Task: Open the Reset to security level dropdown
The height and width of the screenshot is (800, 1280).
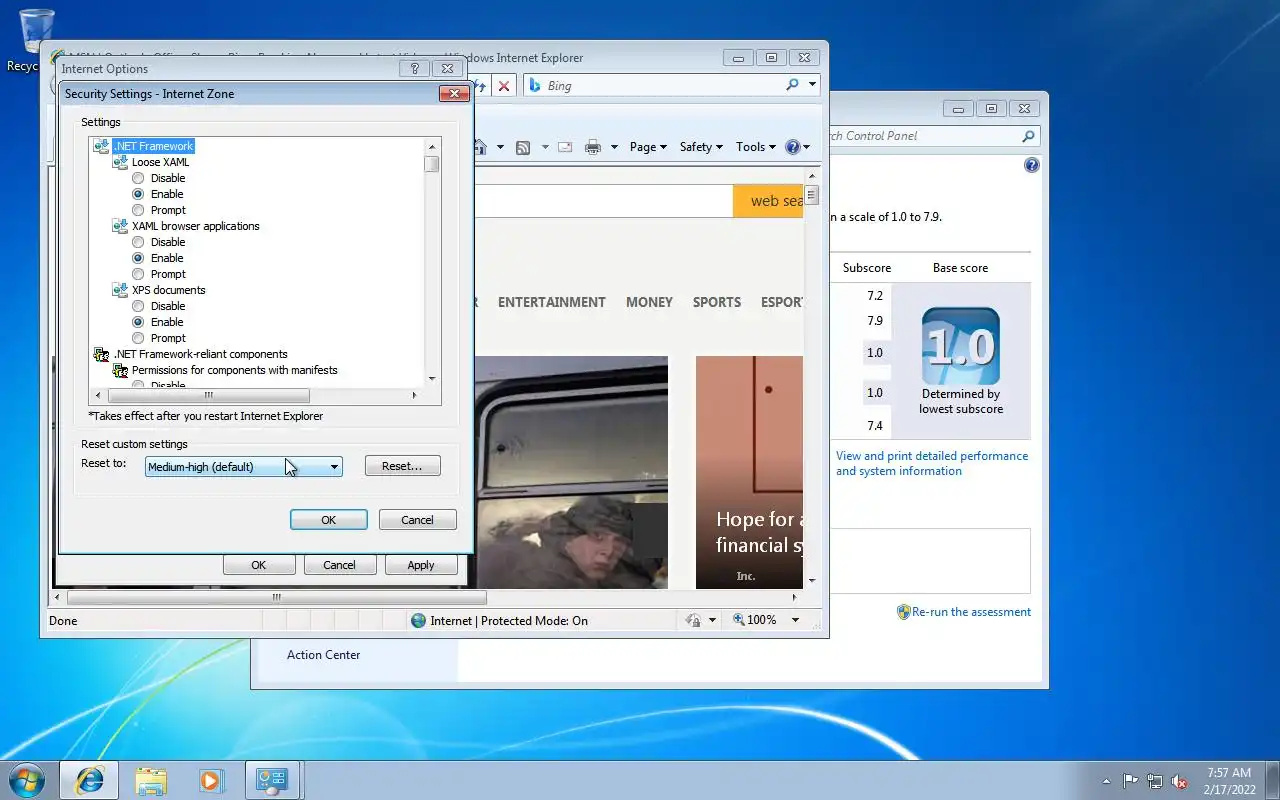Action: 243,466
